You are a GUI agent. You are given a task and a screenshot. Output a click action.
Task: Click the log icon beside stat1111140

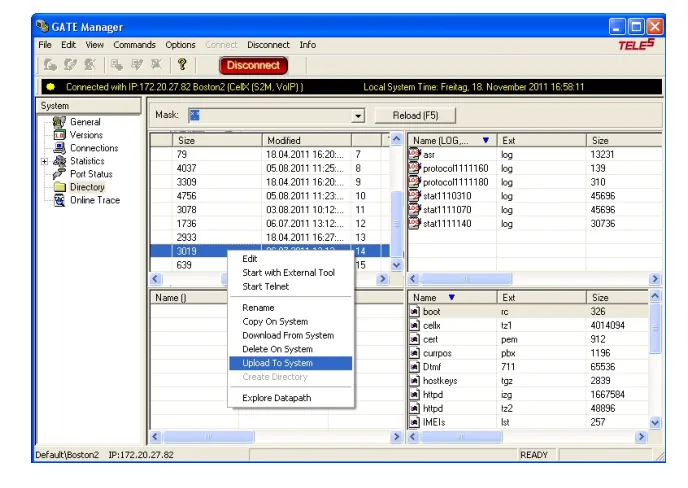click(x=415, y=223)
